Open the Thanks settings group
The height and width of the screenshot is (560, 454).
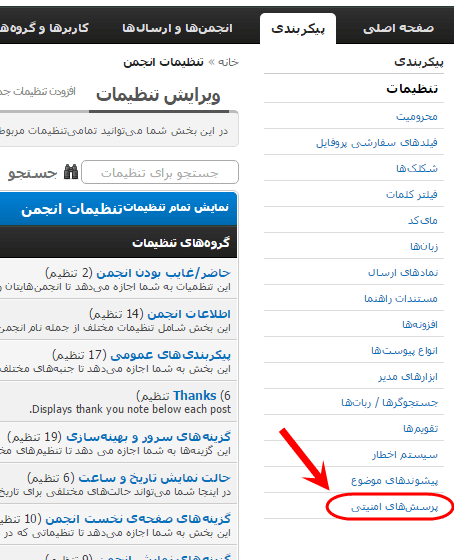195,396
